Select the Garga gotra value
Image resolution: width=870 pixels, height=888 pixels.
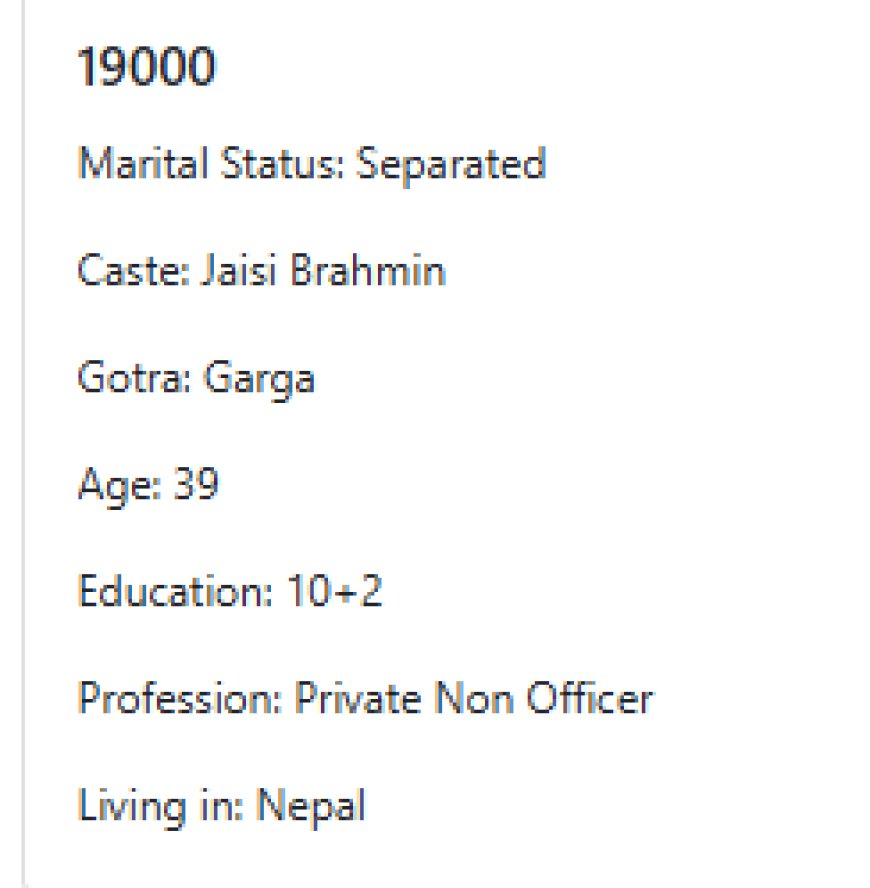pyautogui.click(x=259, y=379)
